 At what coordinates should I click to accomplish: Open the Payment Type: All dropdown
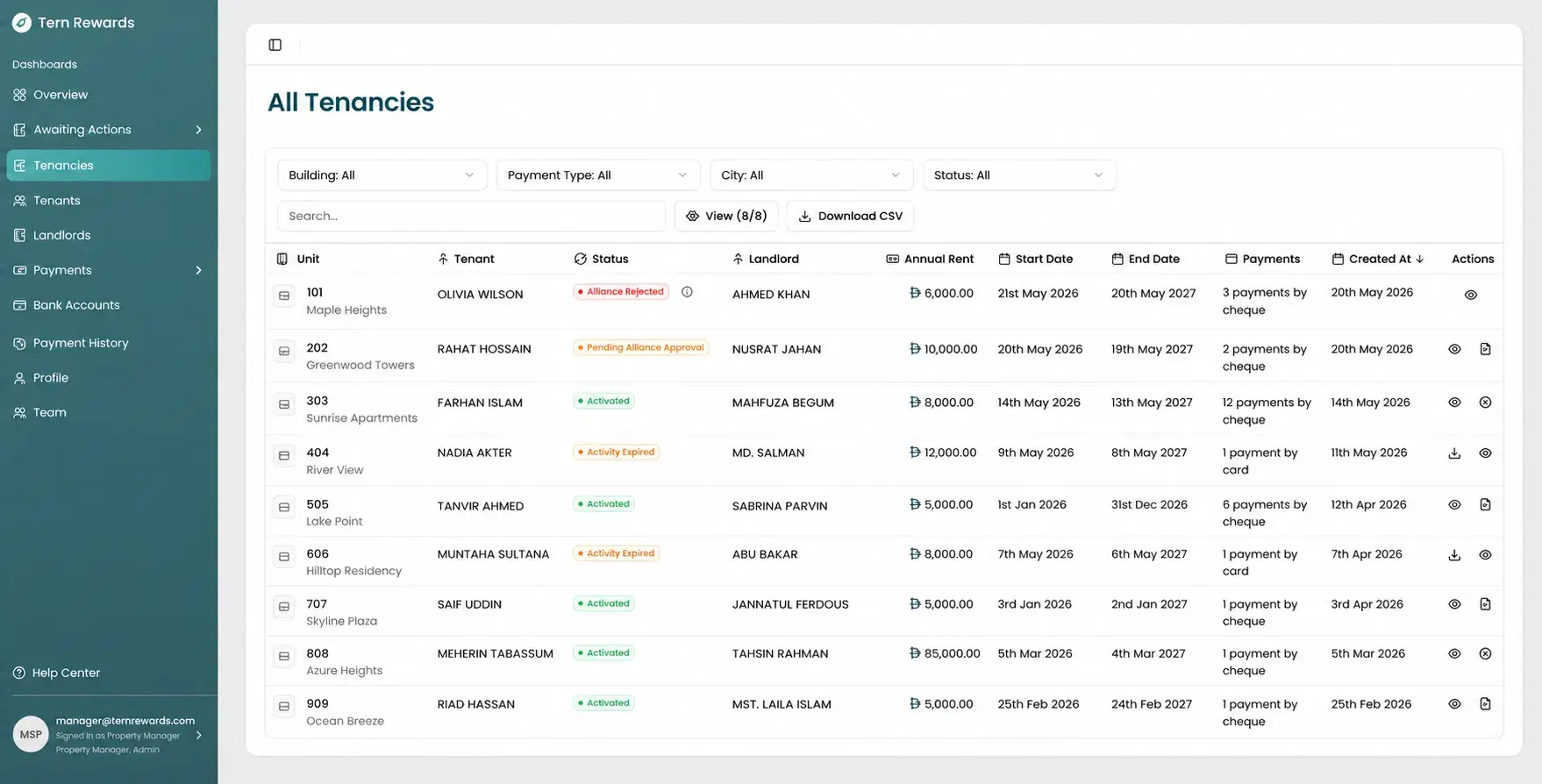(597, 175)
